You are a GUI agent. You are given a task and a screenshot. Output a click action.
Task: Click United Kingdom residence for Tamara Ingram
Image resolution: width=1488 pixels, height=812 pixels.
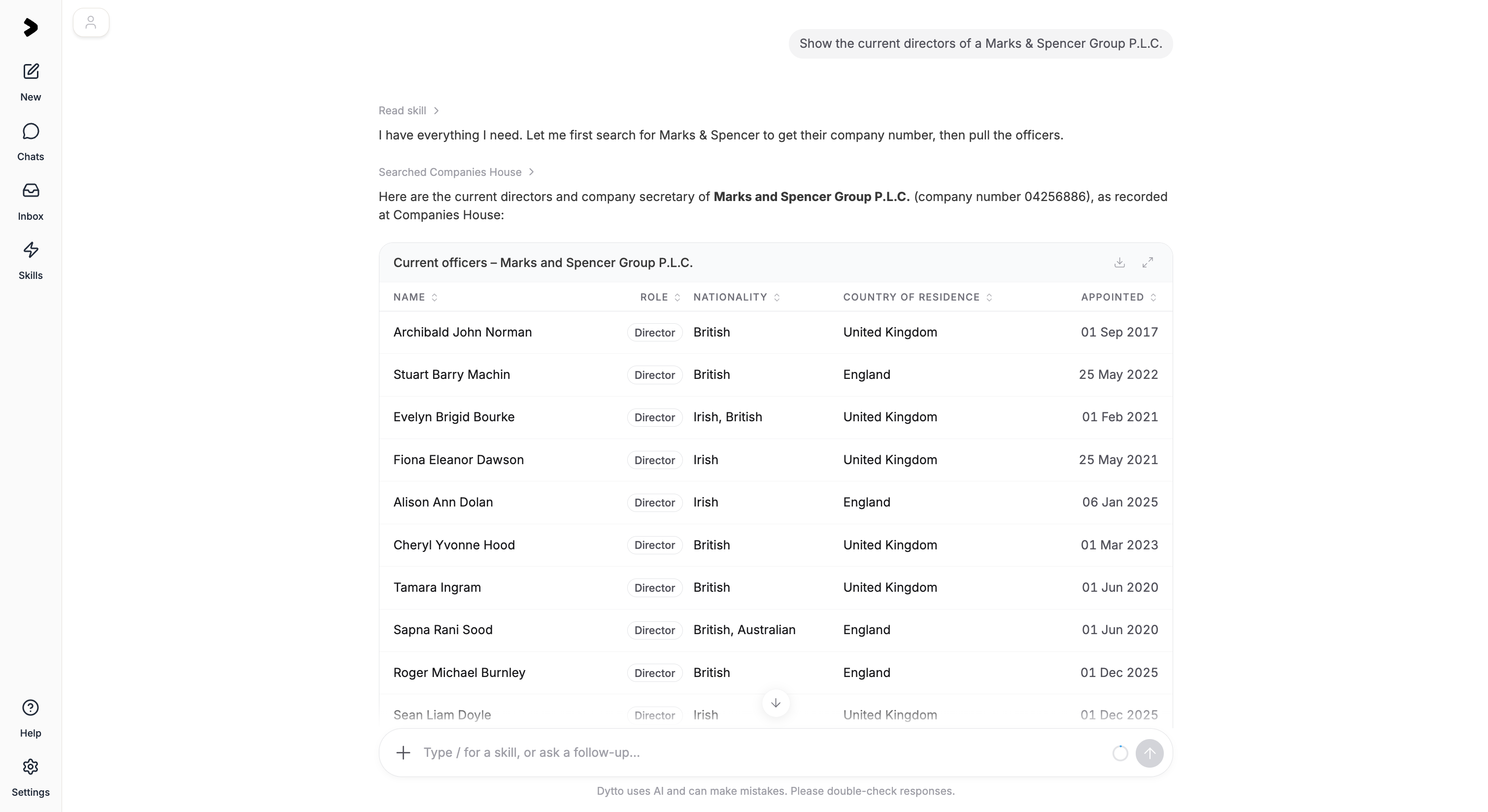click(x=890, y=587)
